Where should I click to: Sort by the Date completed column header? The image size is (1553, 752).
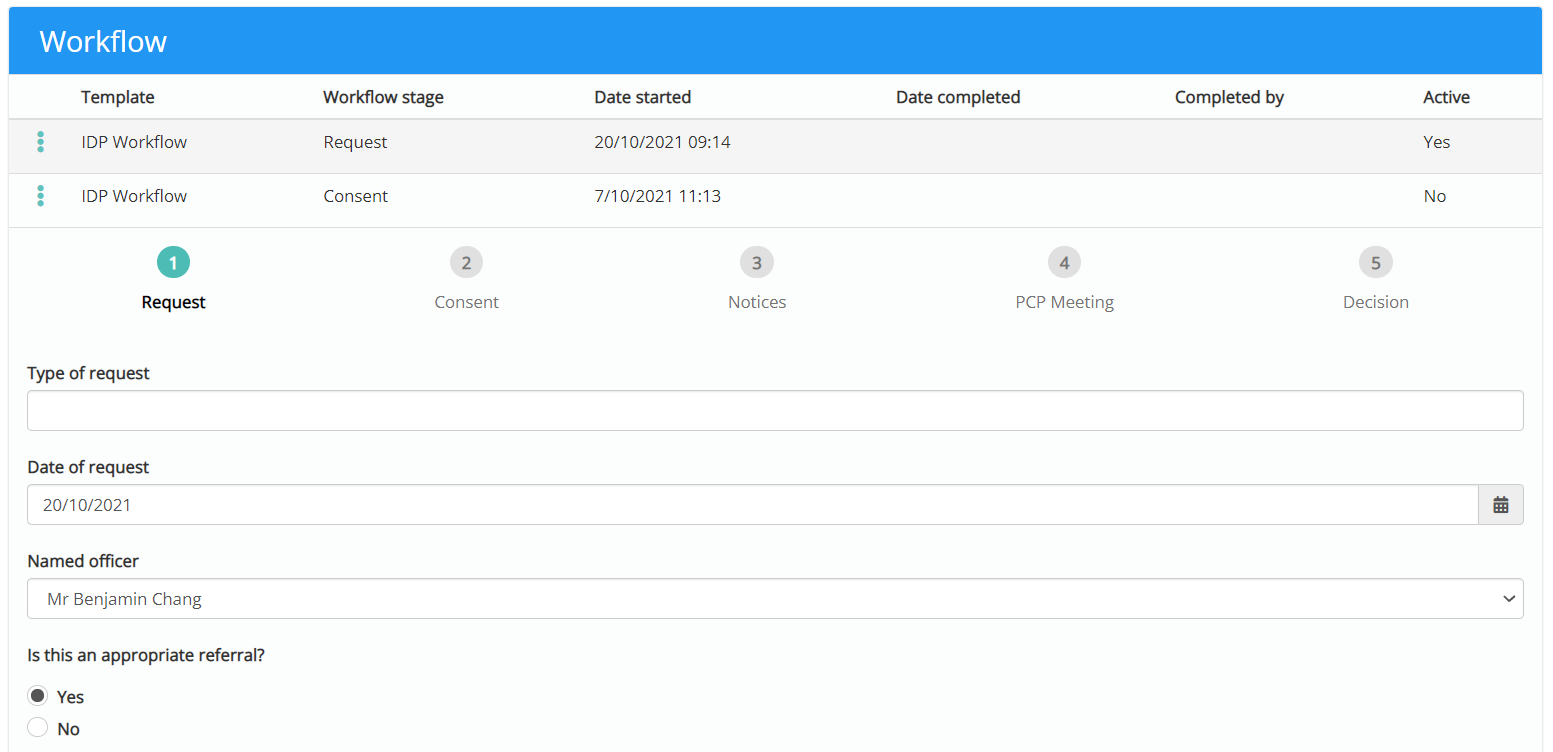pyautogui.click(x=958, y=97)
